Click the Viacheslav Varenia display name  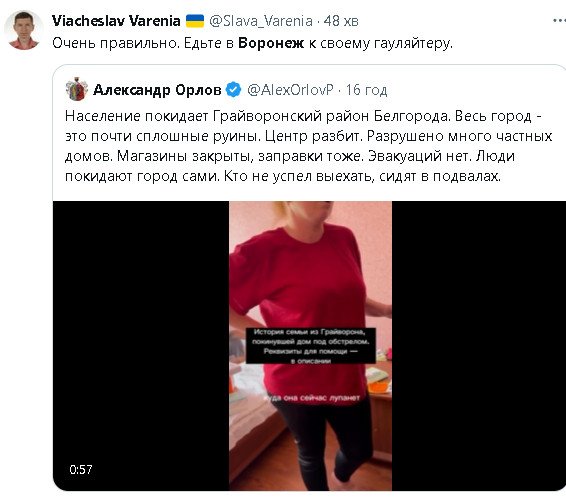pyautogui.click(x=116, y=21)
